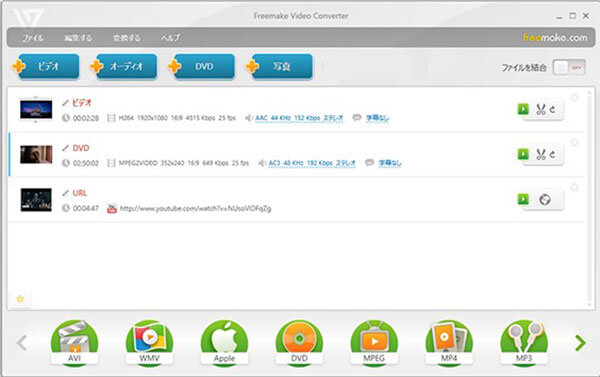Remove the DVD item from list
Viewport: 600px width, 377px height.
click(574, 142)
